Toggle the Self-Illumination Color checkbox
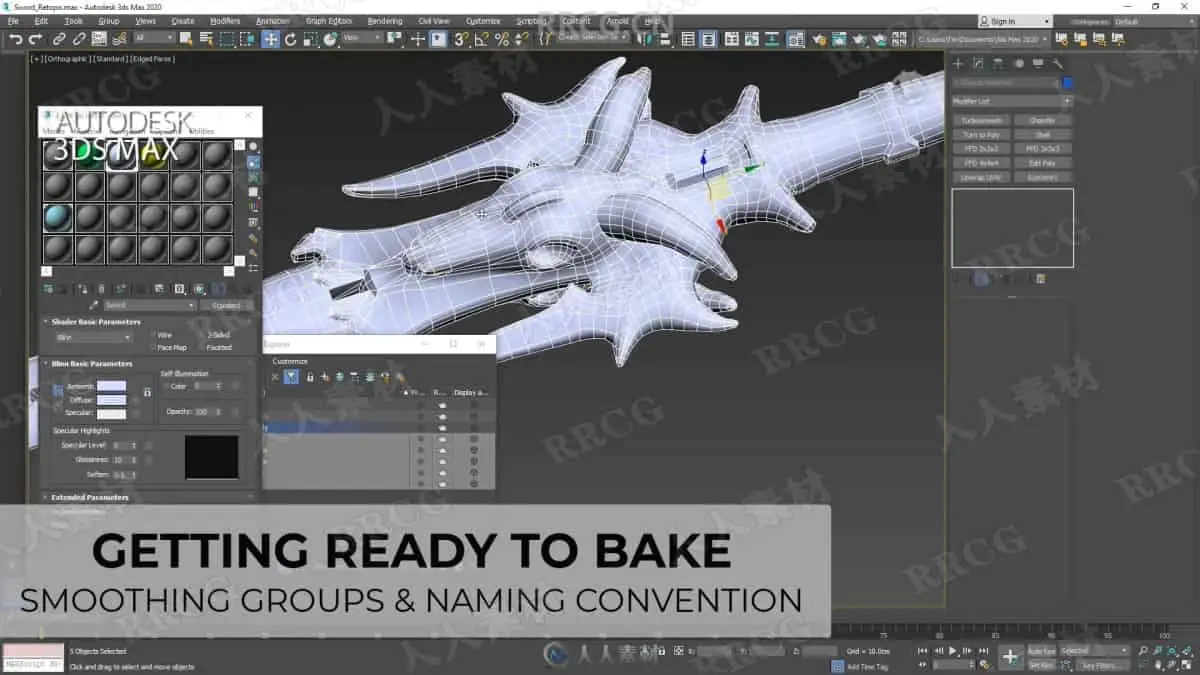The width and height of the screenshot is (1200, 675). pos(166,386)
